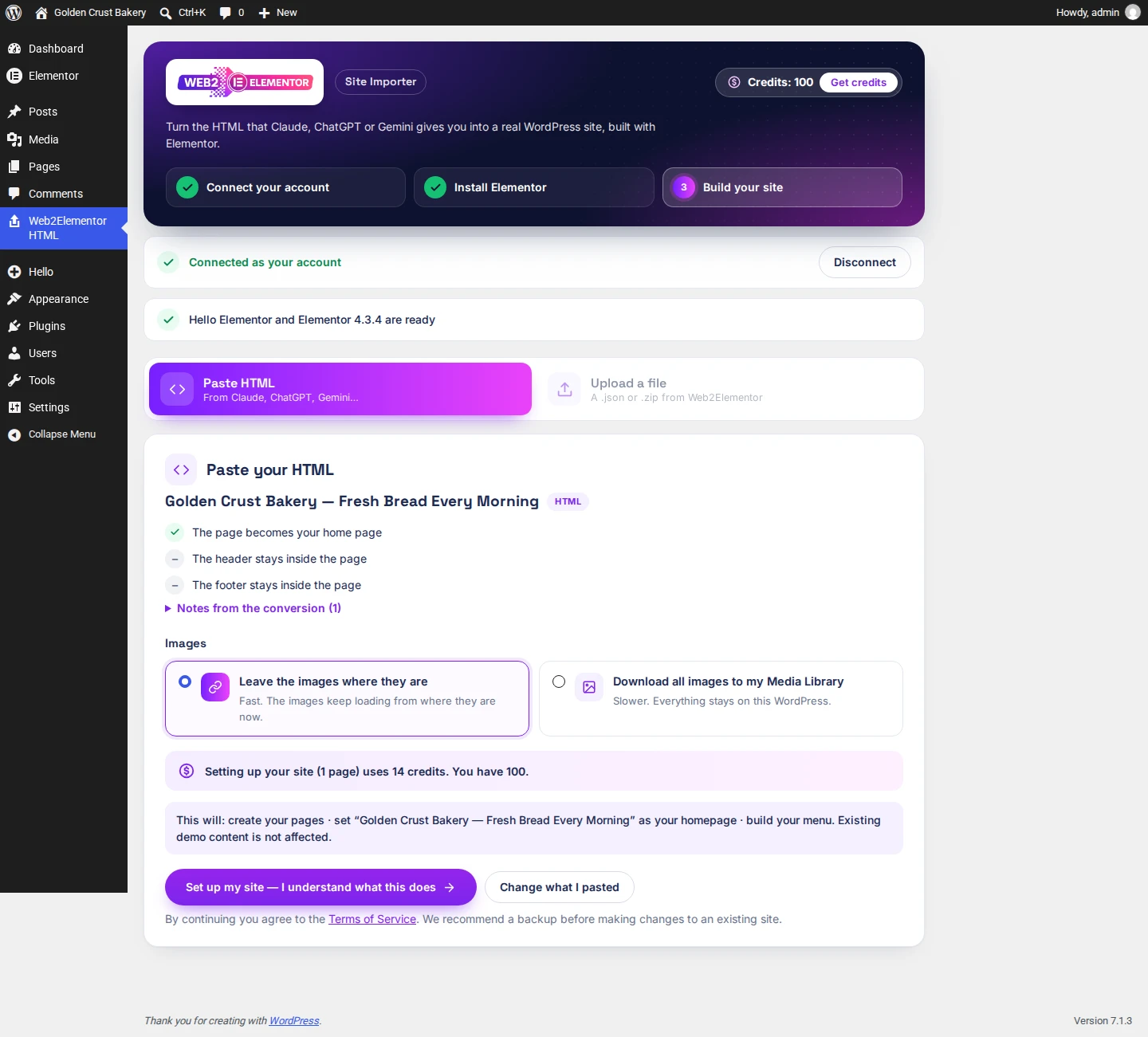Click Set up my site button

(320, 887)
